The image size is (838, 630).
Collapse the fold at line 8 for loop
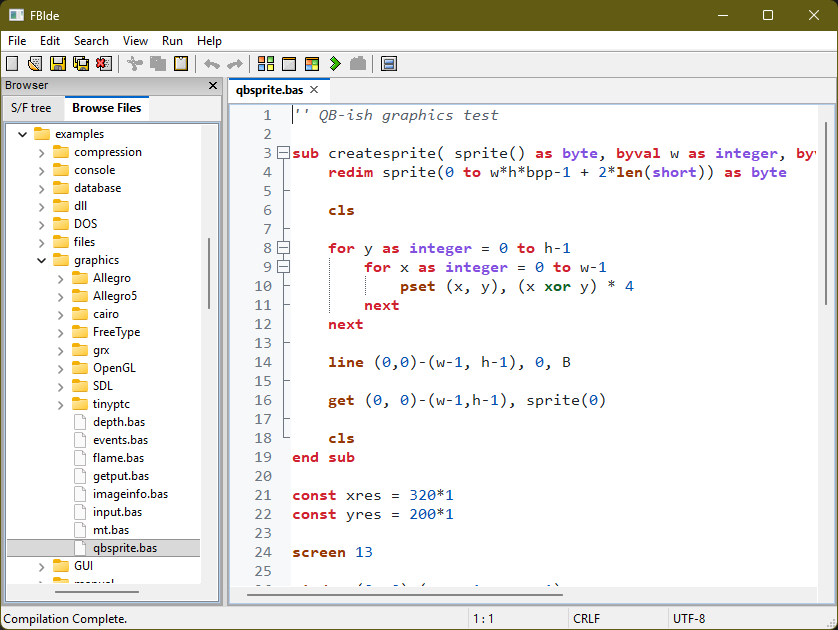coord(283,248)
